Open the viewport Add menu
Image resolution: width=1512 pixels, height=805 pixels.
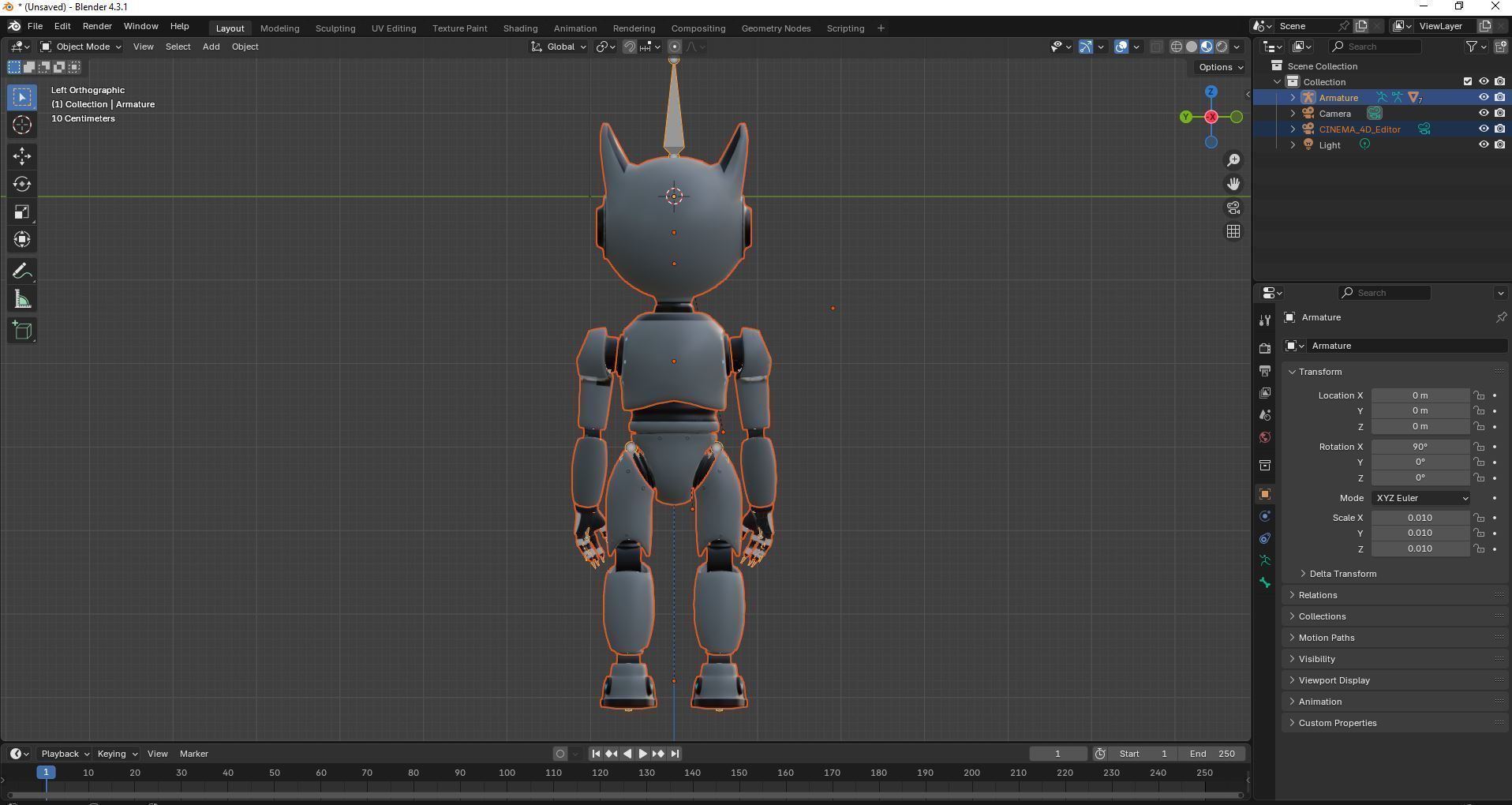211,47
